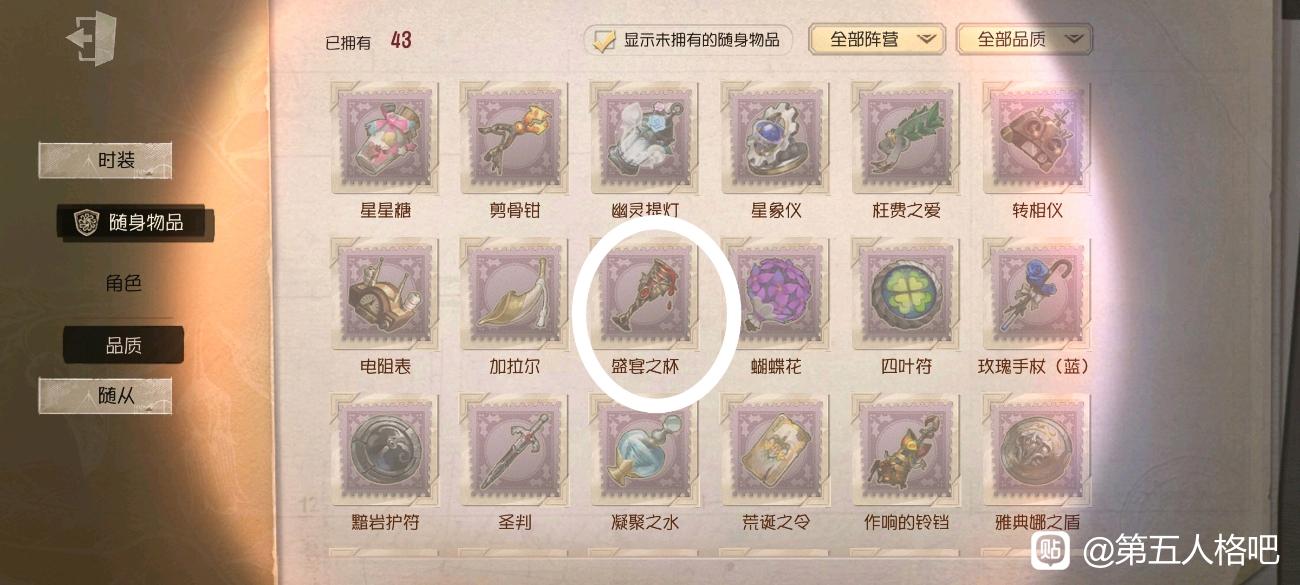Sort by 品质 option
The image size is (1300, 585).
[x=123, y=345]
